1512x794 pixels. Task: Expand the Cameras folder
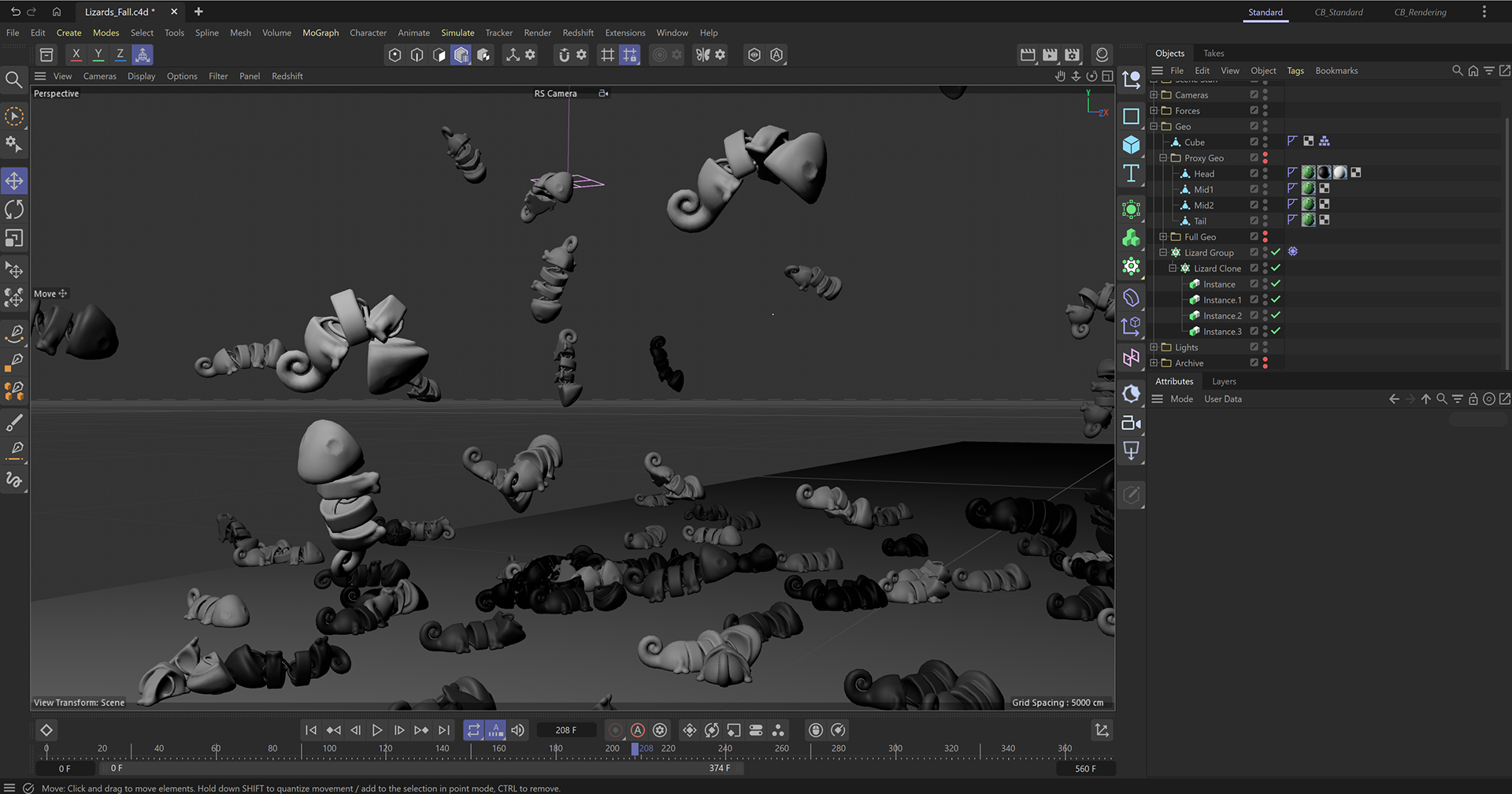(1154, 95)
